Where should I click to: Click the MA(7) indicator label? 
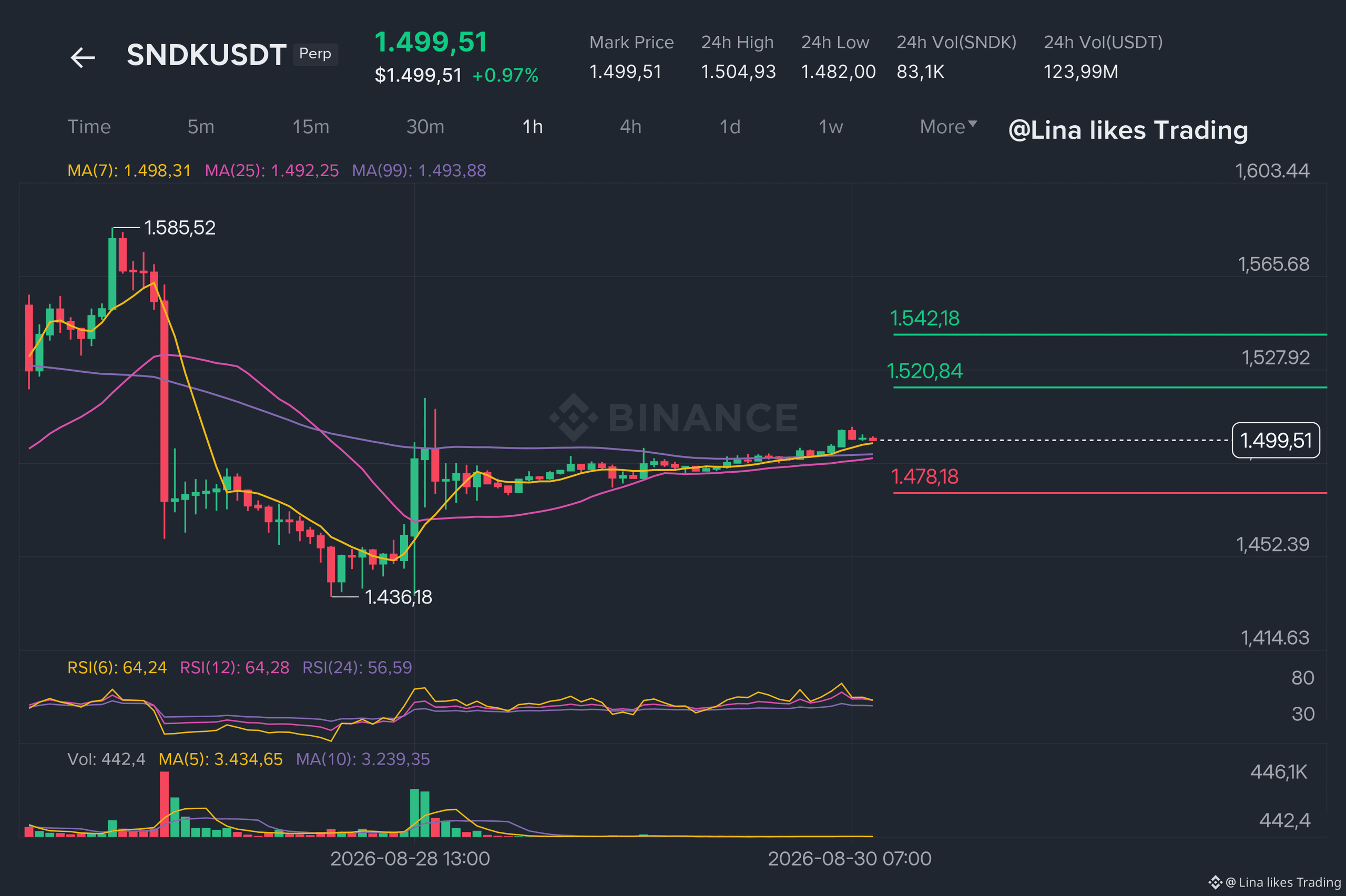[x=129, y=170]
